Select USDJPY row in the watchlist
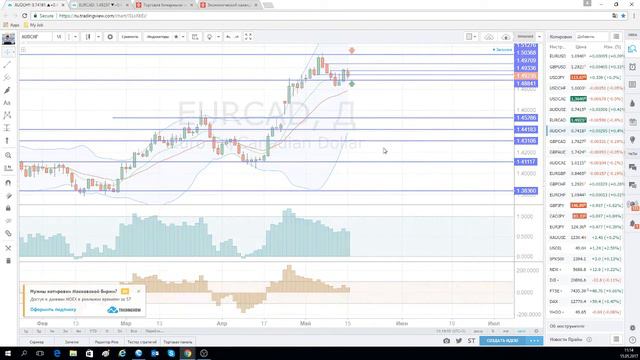The image size is (640, 360). 585,78
